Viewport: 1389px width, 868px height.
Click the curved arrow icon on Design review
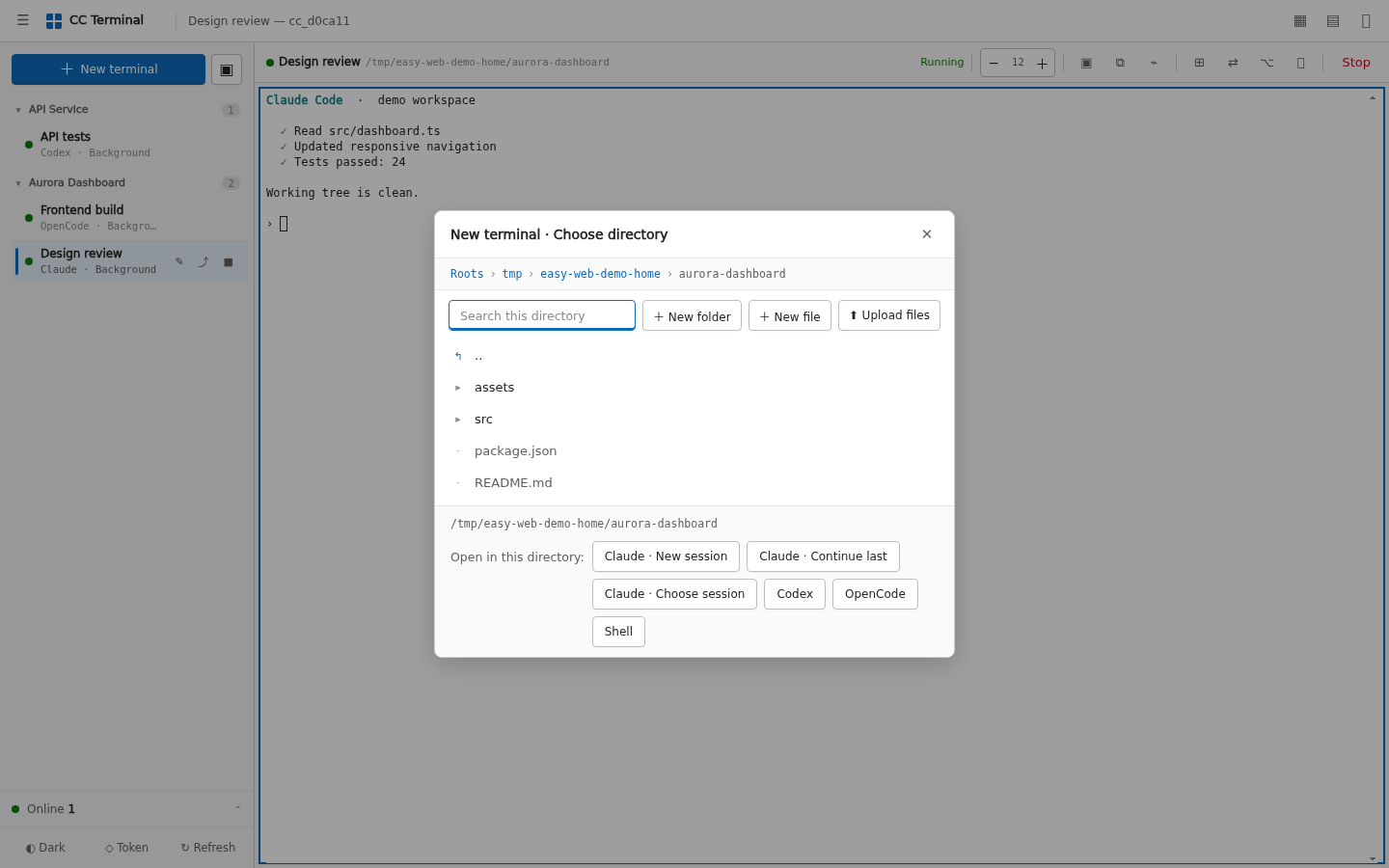[x=204, y=261]
